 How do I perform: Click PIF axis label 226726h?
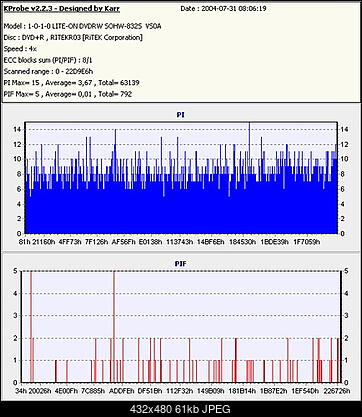coord(336,391)
